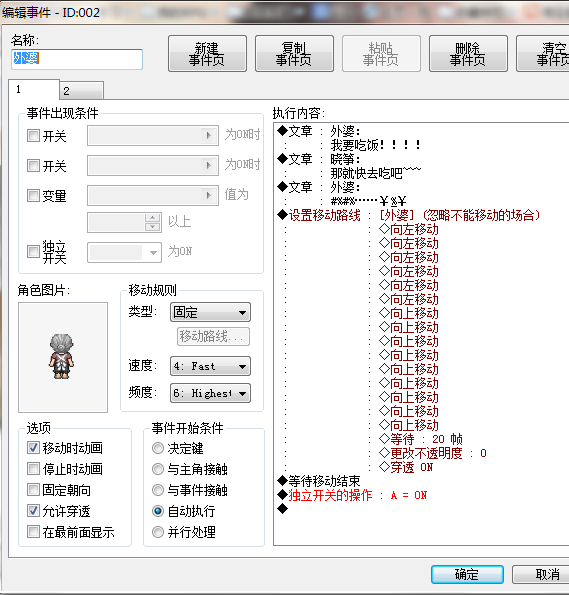Open the 频度 dropdown showing 6: Highest

tap(210, 393)
